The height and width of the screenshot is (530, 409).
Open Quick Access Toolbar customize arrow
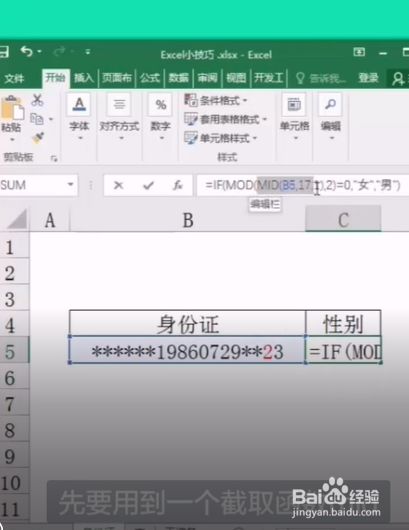coord(88,52)
